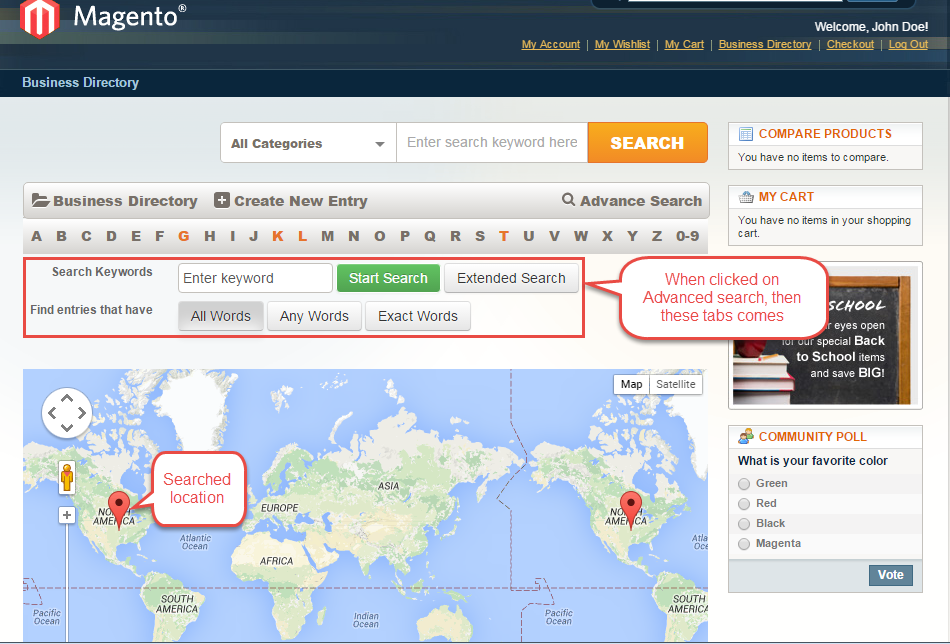Select the Green poll option
Viewport: 950px width, 644px height.
[x=744, y=483]
